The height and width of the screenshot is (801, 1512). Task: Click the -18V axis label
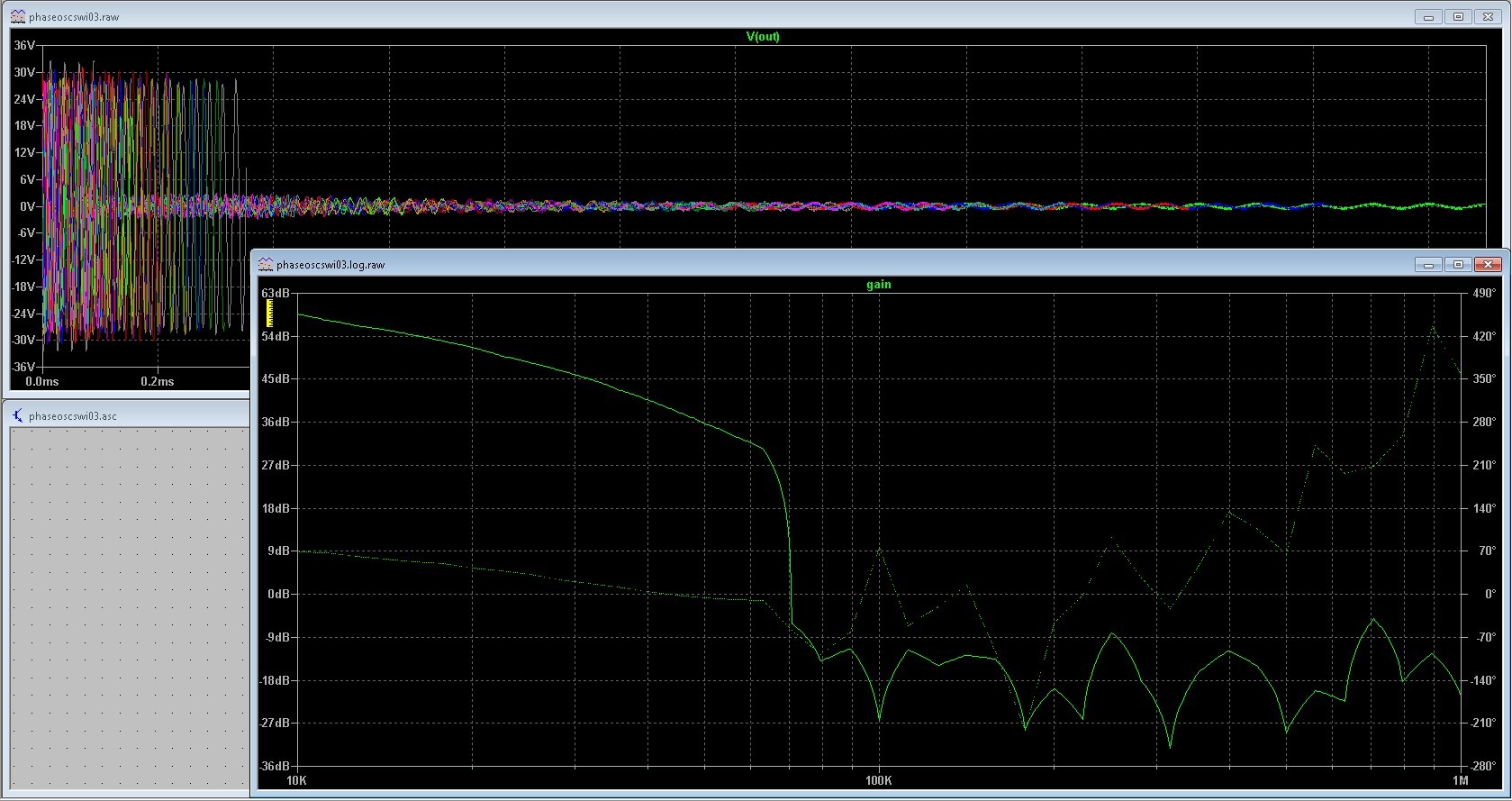(x=23, y=287)
